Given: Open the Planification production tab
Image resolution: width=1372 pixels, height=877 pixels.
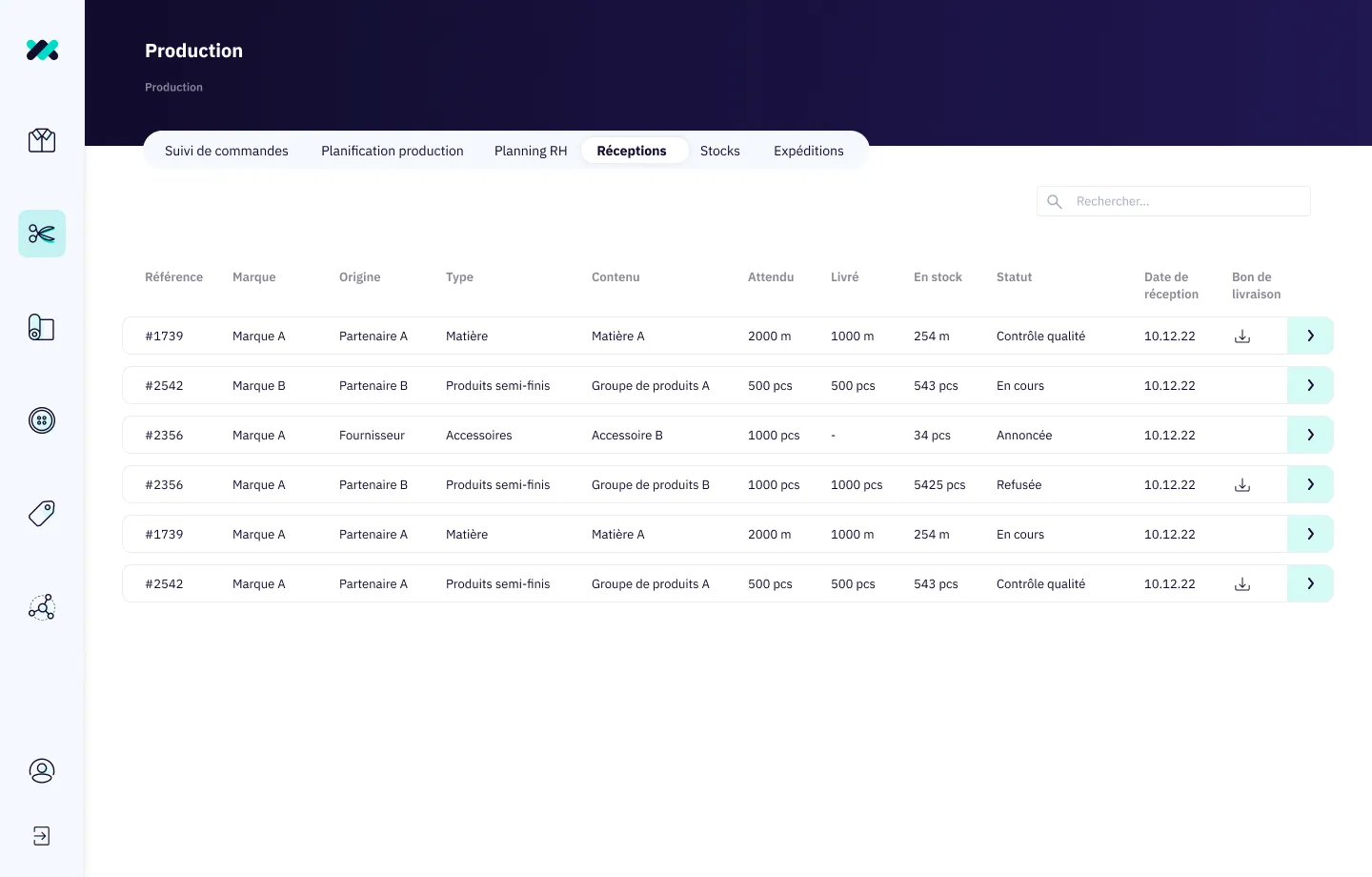Looking at the screenshot, I should [393, 151].
